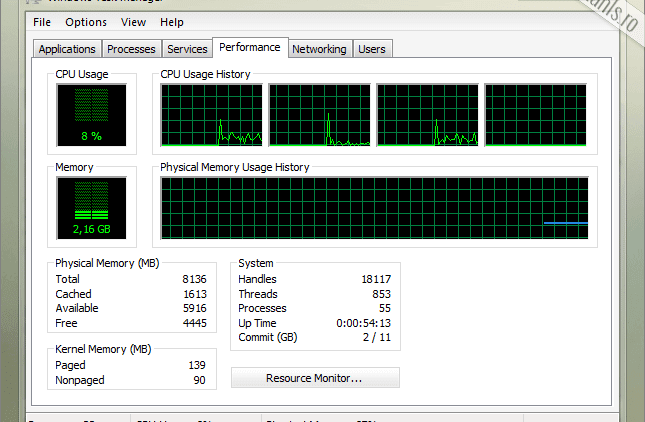Click the second CPU Usage History graph

[x=320, y=115]
